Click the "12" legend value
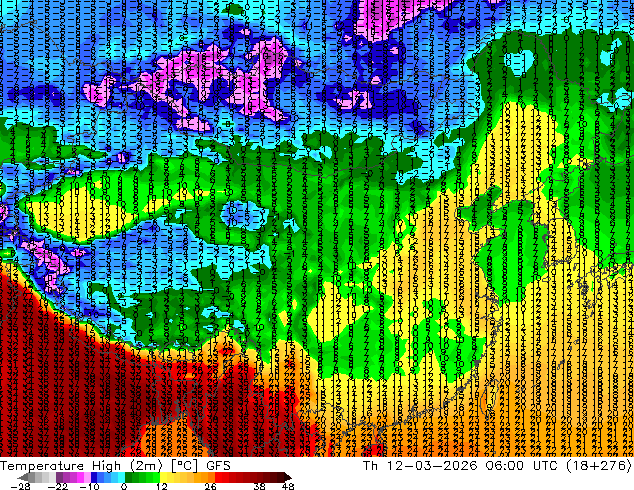Image resolution: width=634 pixels, height=490 pixels. (162, 486)
